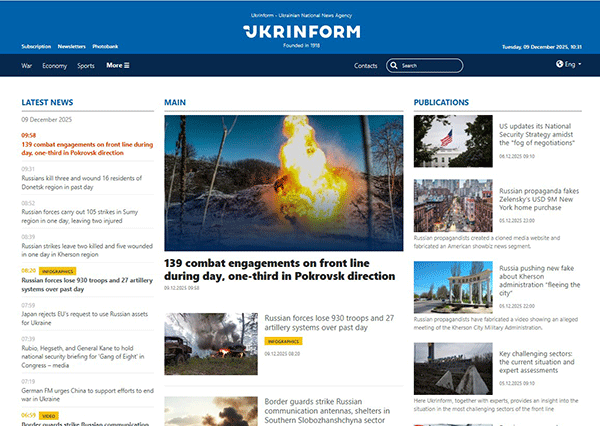The image size is (600, 426).
Task: Read the 105 strikes in Sumy region news
Action: pyautogui.click(x=80, y=216)
